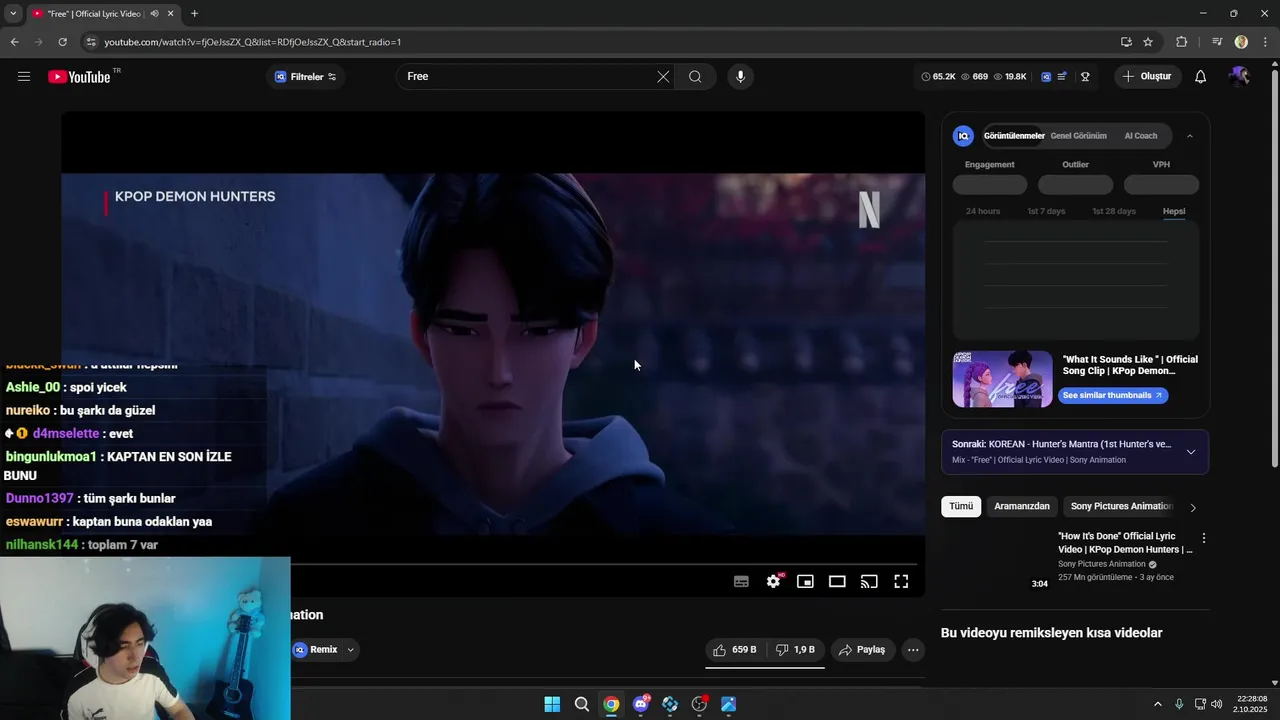The height and width of the screenshot is (720, 1280).
Task: Select the Genel Görünüm view
Action: (1078, 136)
